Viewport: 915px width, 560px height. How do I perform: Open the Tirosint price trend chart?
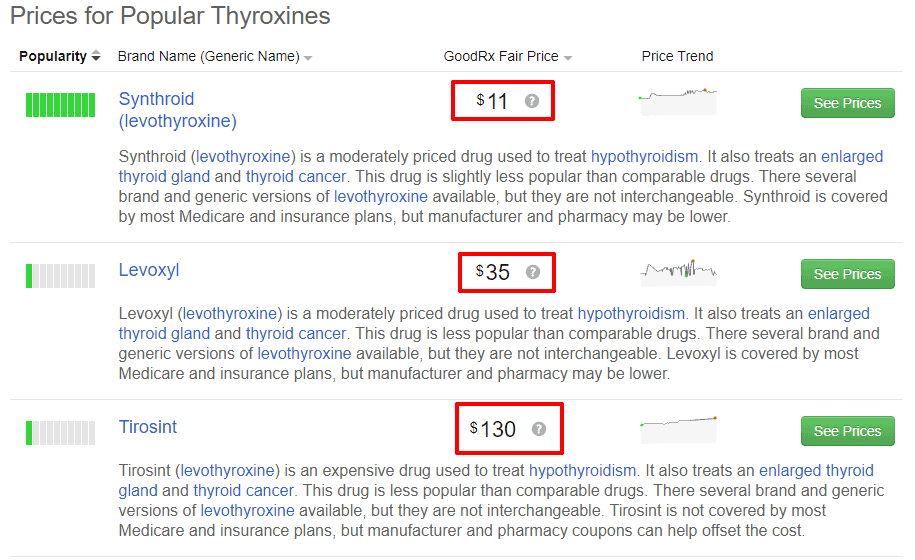(678, 430)
